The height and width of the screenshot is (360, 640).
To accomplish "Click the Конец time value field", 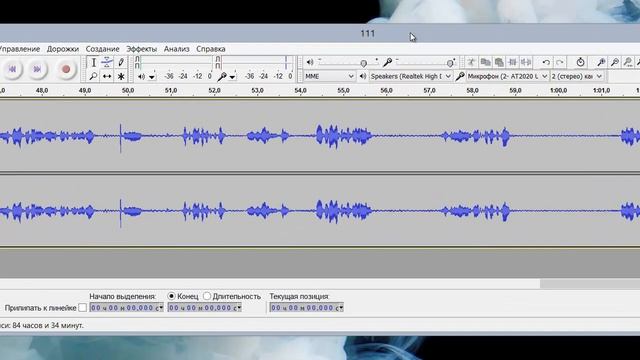I will [204, 308].
